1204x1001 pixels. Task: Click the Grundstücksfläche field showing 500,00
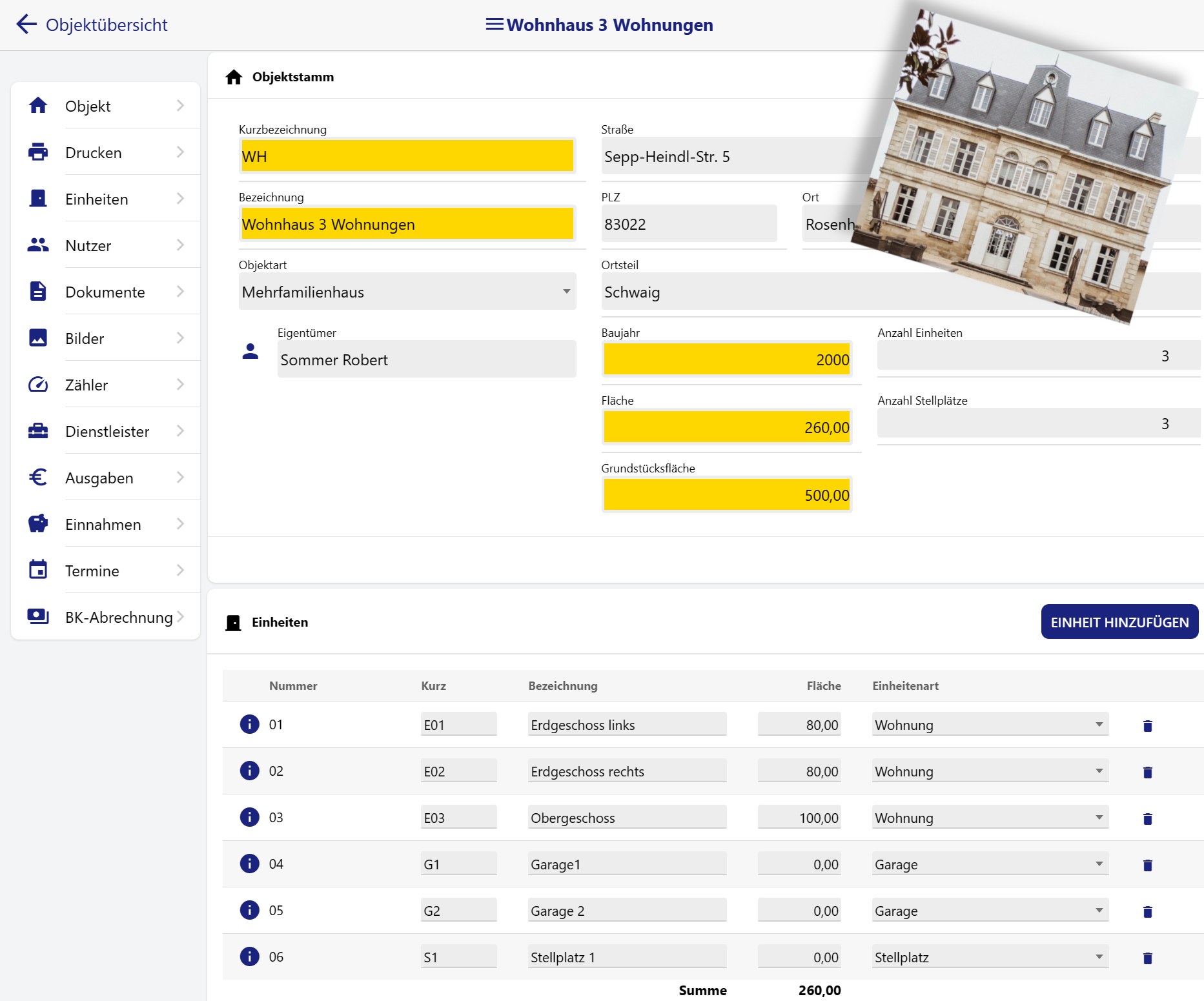click(727, 494)
